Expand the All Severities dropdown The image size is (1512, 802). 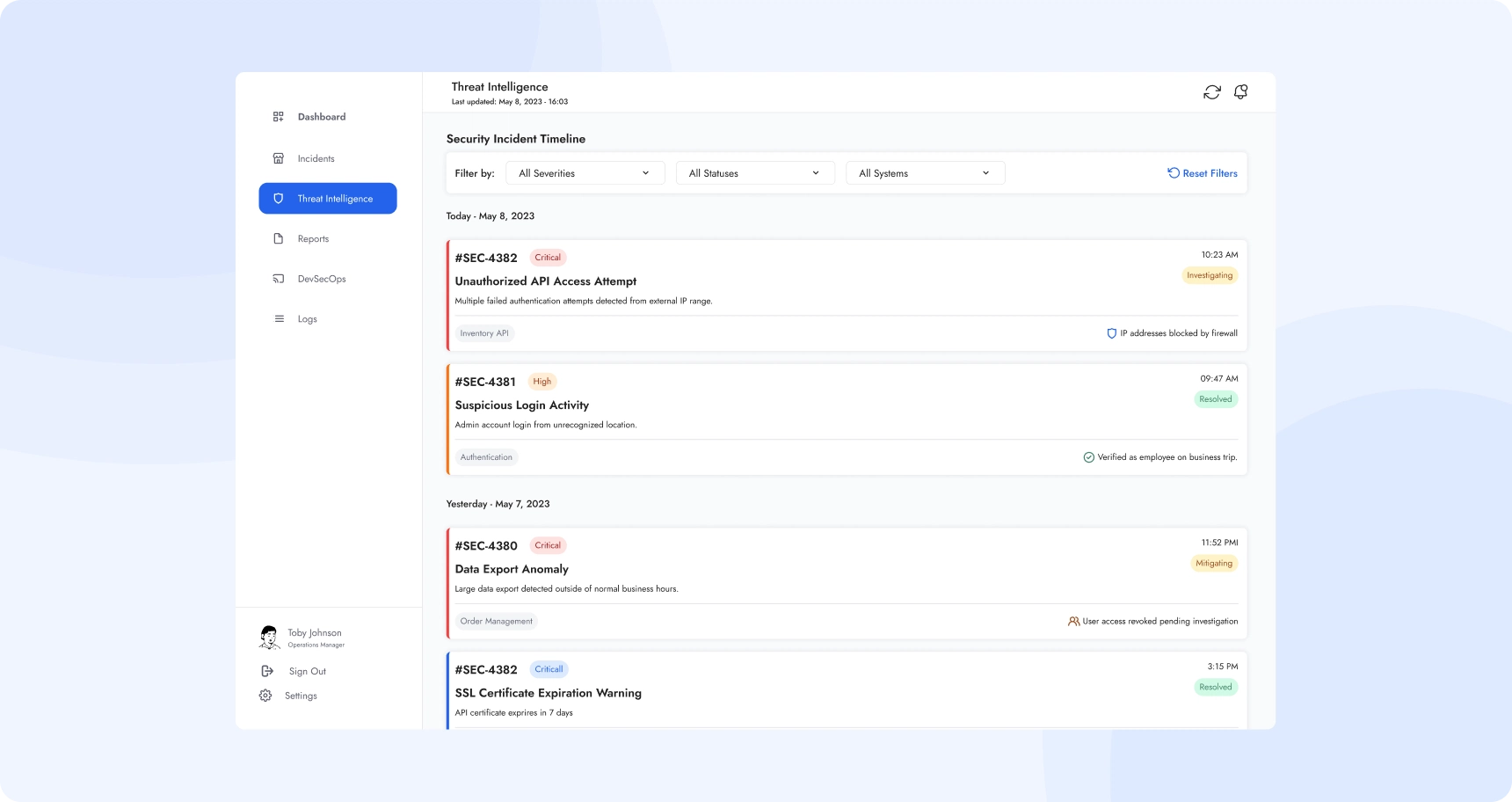tap(585, 173)
